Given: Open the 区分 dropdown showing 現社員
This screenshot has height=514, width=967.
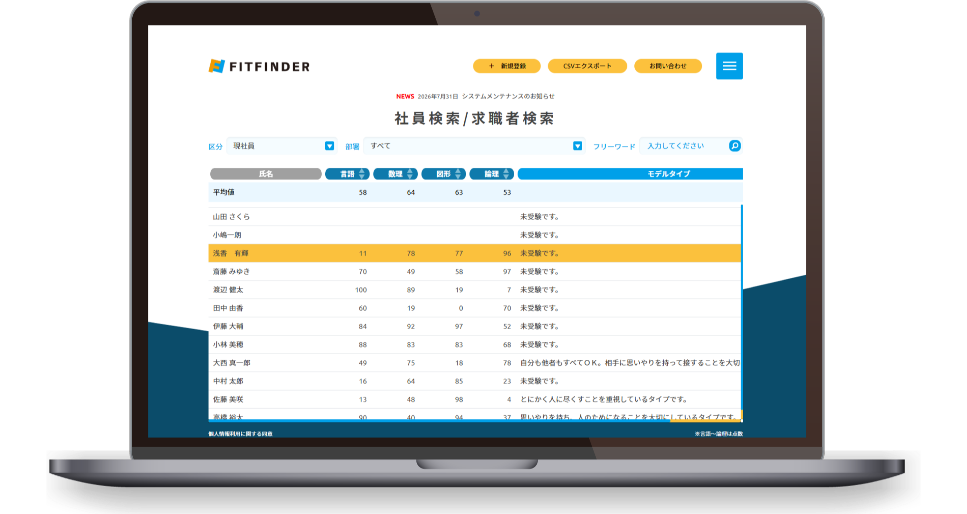Looking at the screenshot, I should (x=281, y=146).
